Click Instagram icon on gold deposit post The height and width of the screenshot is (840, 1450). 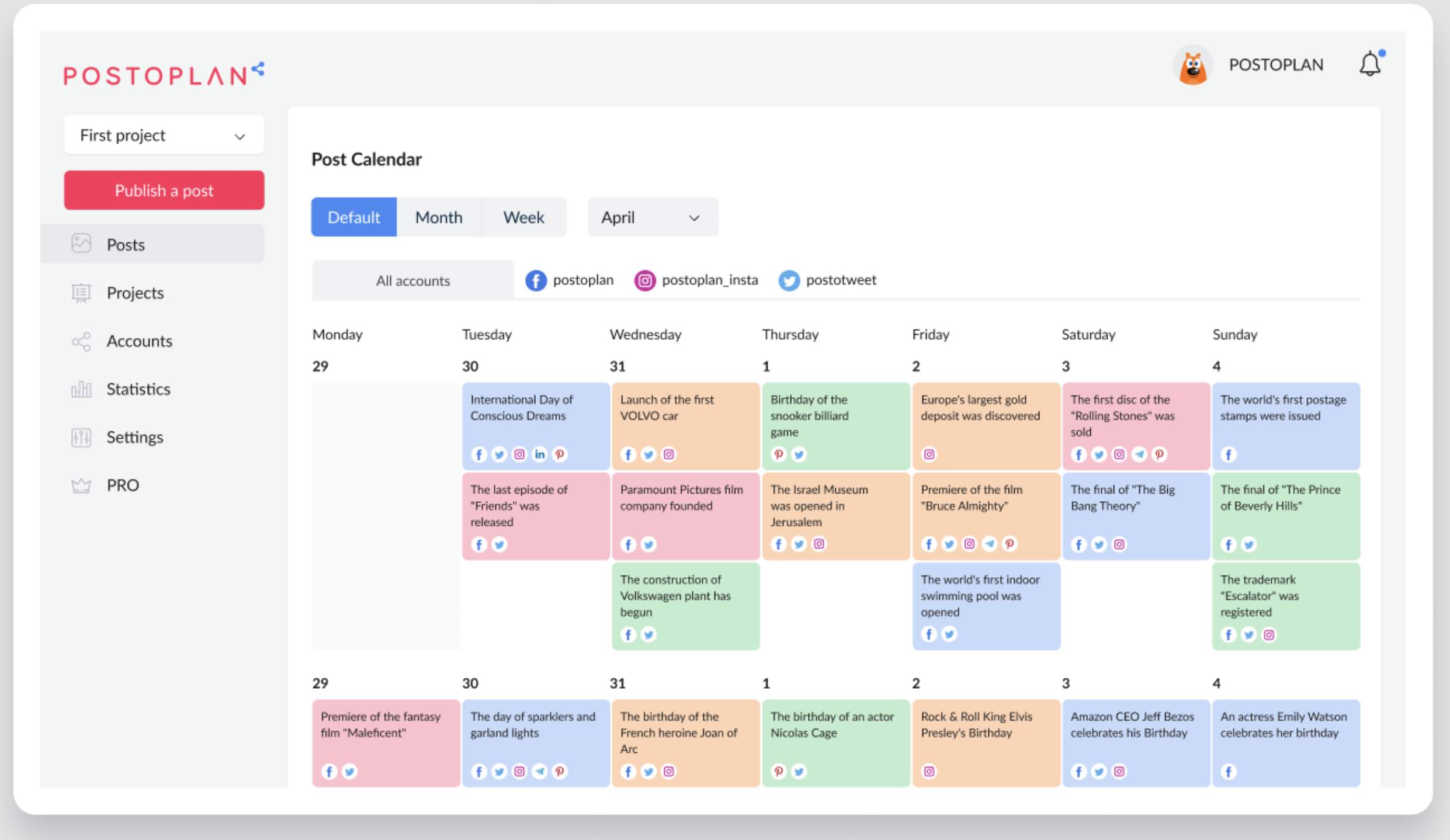(x=929, y=454)
